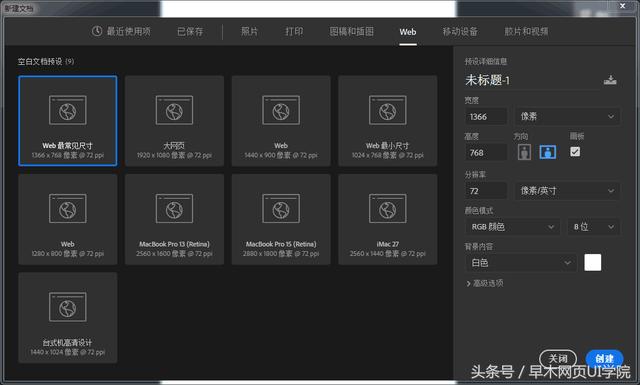Close the New Document dialog with X
The image size is (640, 385).
[x=622, y=6]
